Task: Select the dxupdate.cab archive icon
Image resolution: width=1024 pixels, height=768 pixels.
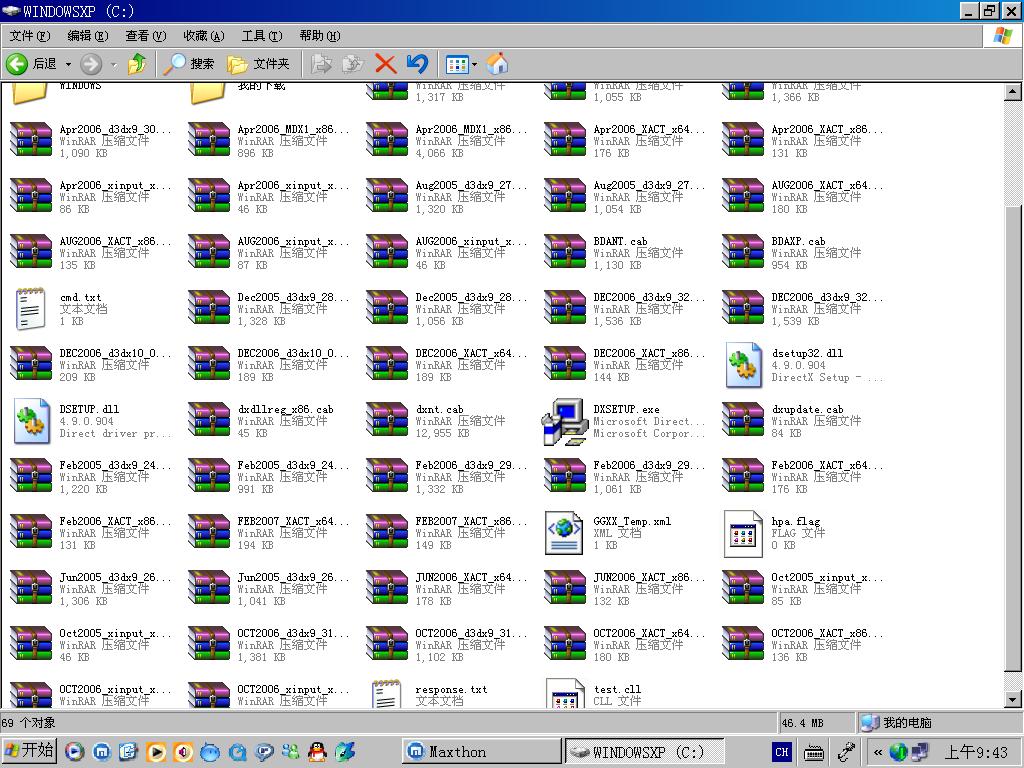Action: click(x=743, y=420)
